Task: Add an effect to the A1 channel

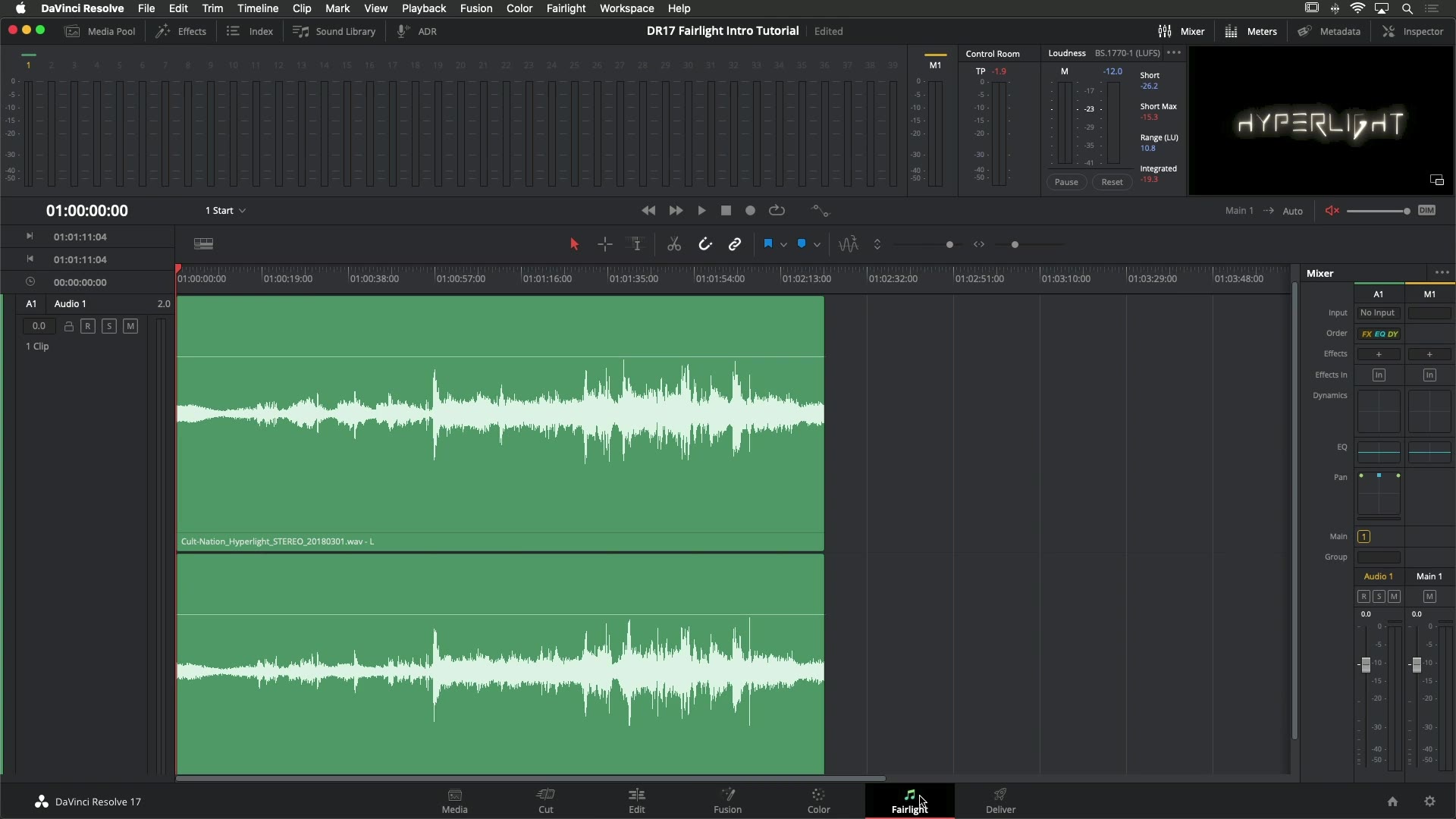Action: pos(1379,354)
